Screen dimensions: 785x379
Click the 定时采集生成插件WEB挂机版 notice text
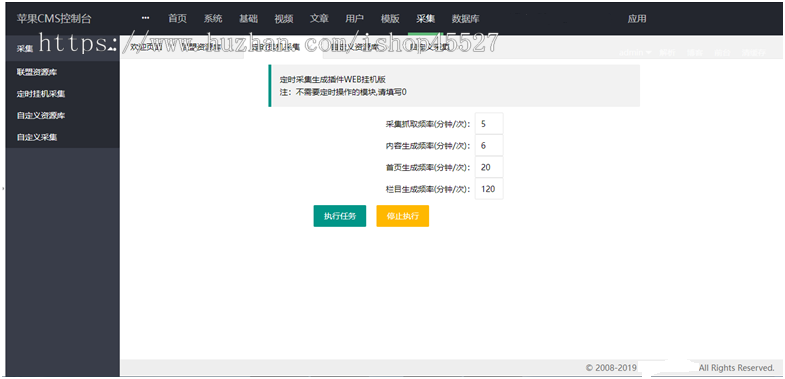(333, 80)
